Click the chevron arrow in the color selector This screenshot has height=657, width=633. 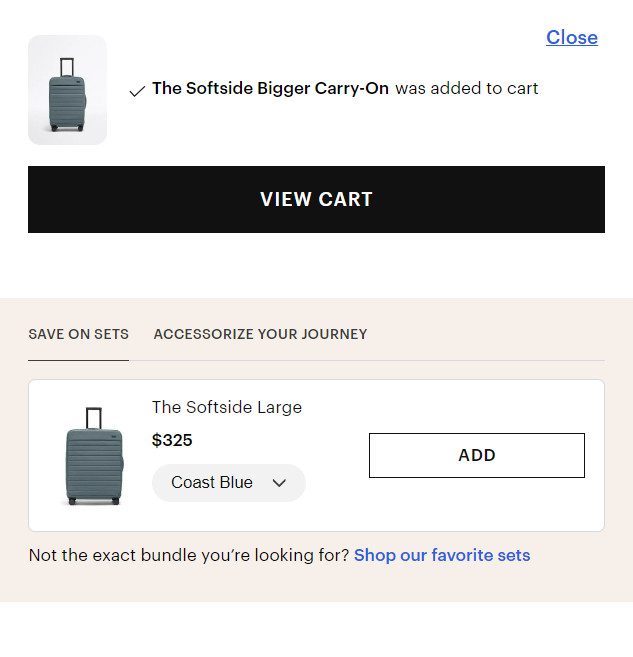tap(279, 483)
